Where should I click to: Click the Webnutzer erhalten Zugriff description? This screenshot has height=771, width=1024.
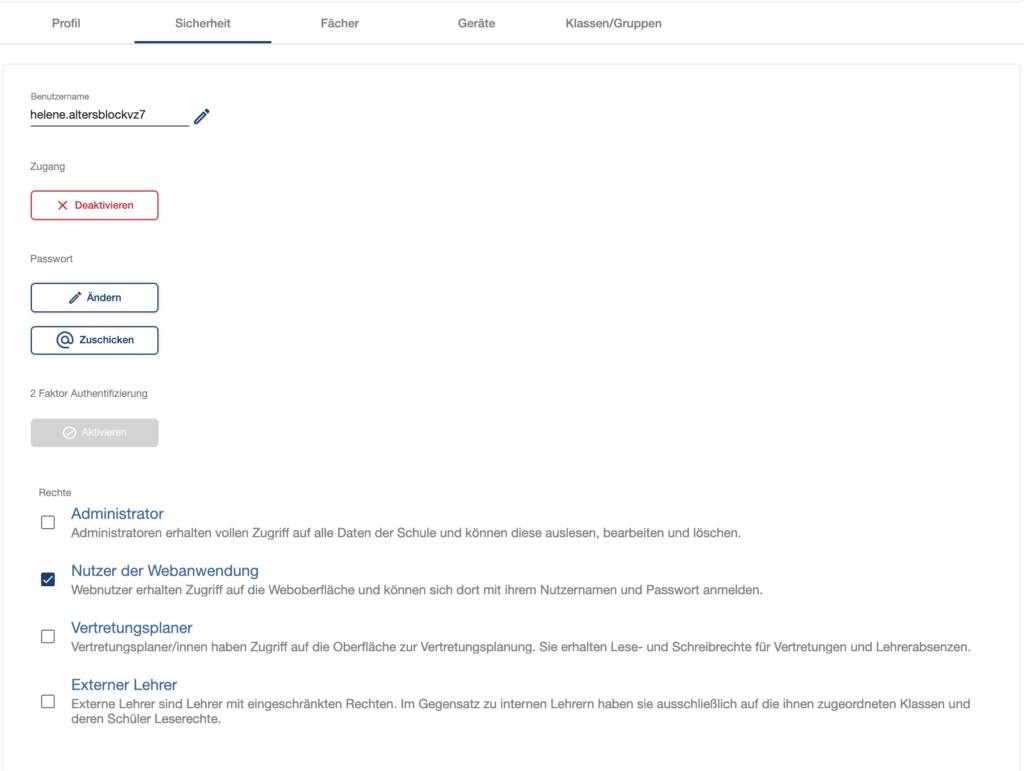pyautogui.click(x=417, y=590)
